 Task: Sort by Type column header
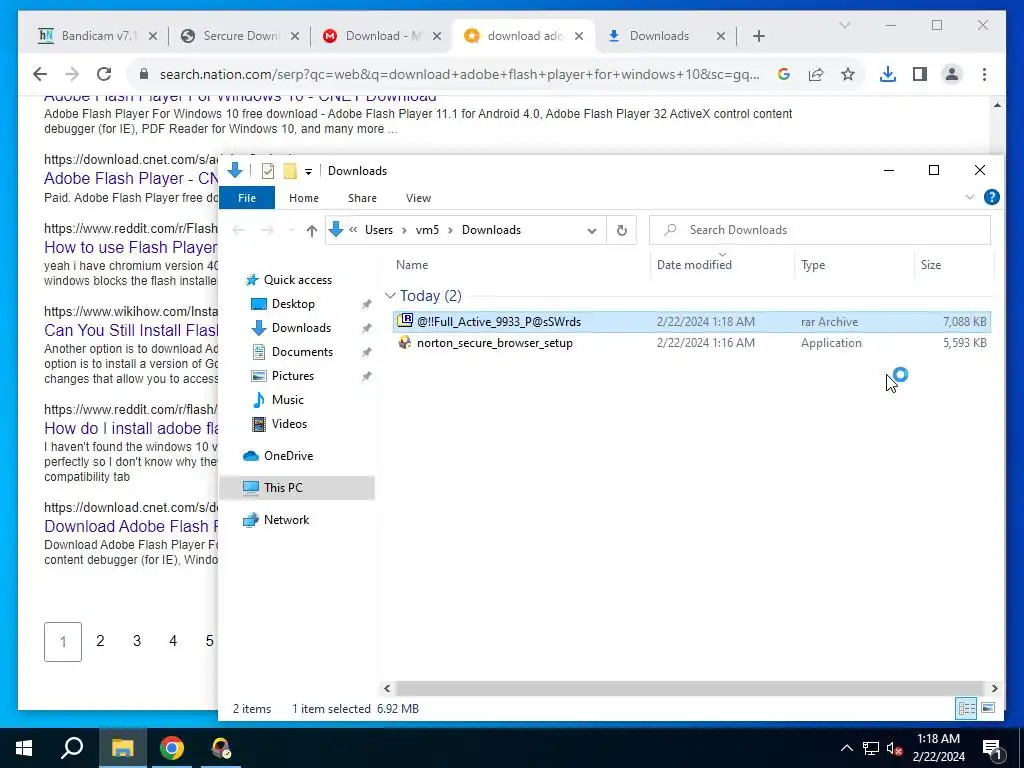(813, 264)
